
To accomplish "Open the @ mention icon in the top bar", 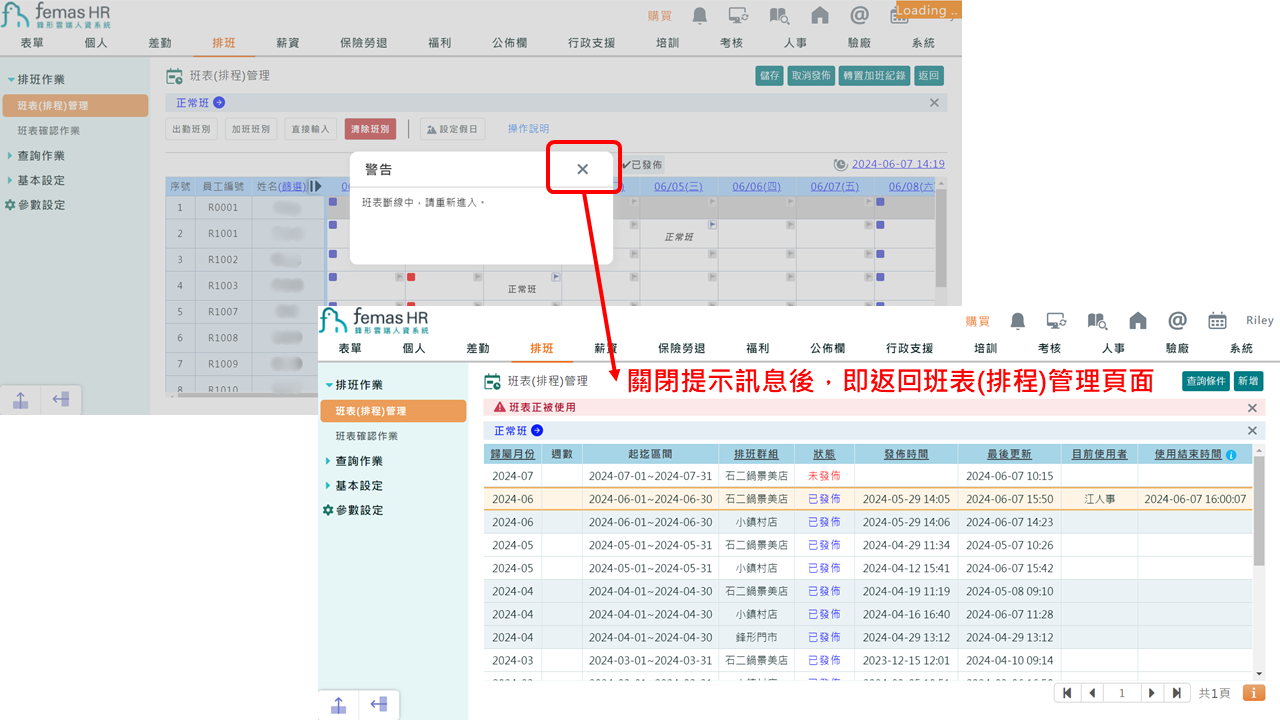I will (858, 16).
